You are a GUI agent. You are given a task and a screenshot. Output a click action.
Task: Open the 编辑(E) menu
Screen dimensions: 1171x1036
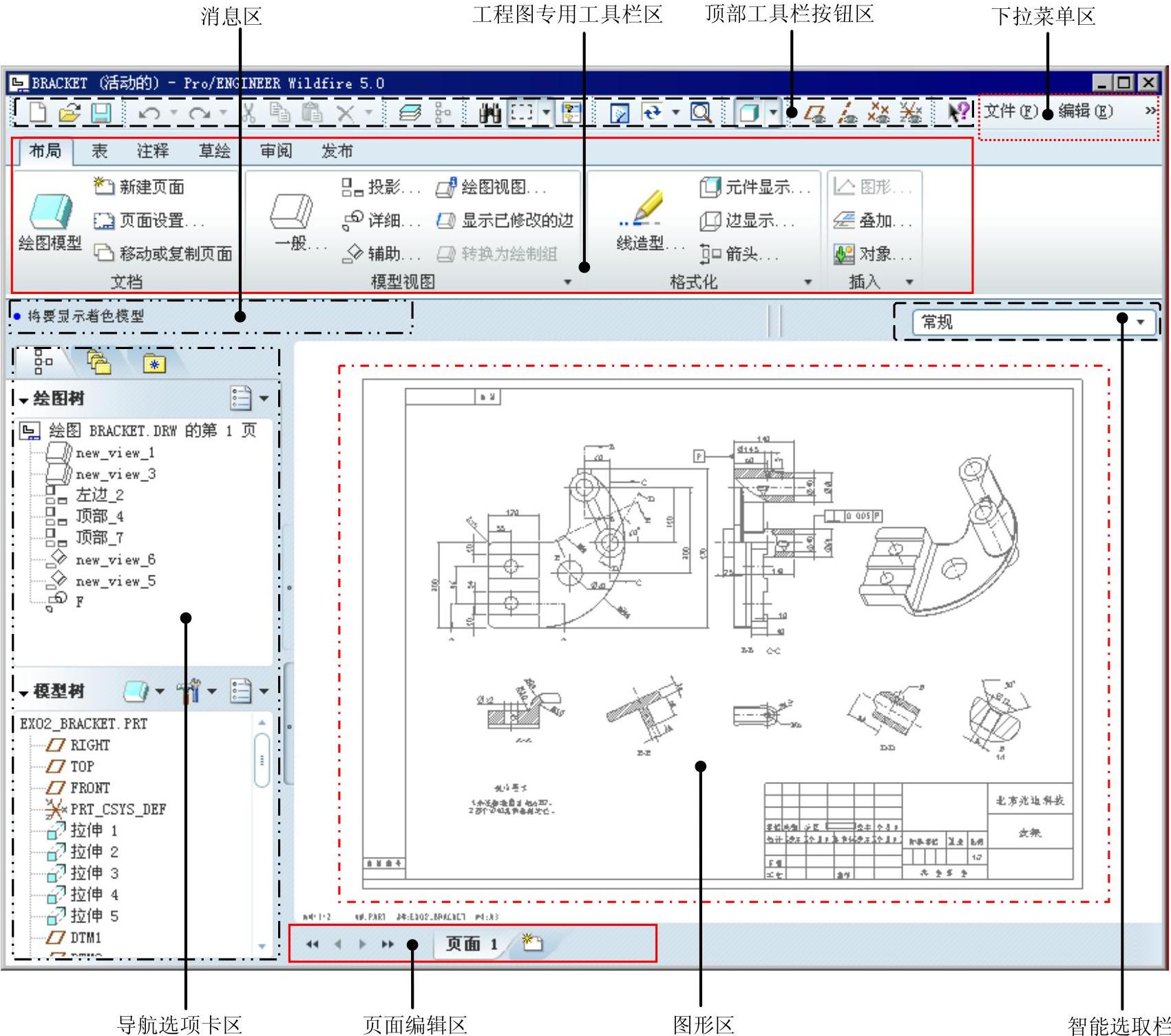pos(1086,111)
